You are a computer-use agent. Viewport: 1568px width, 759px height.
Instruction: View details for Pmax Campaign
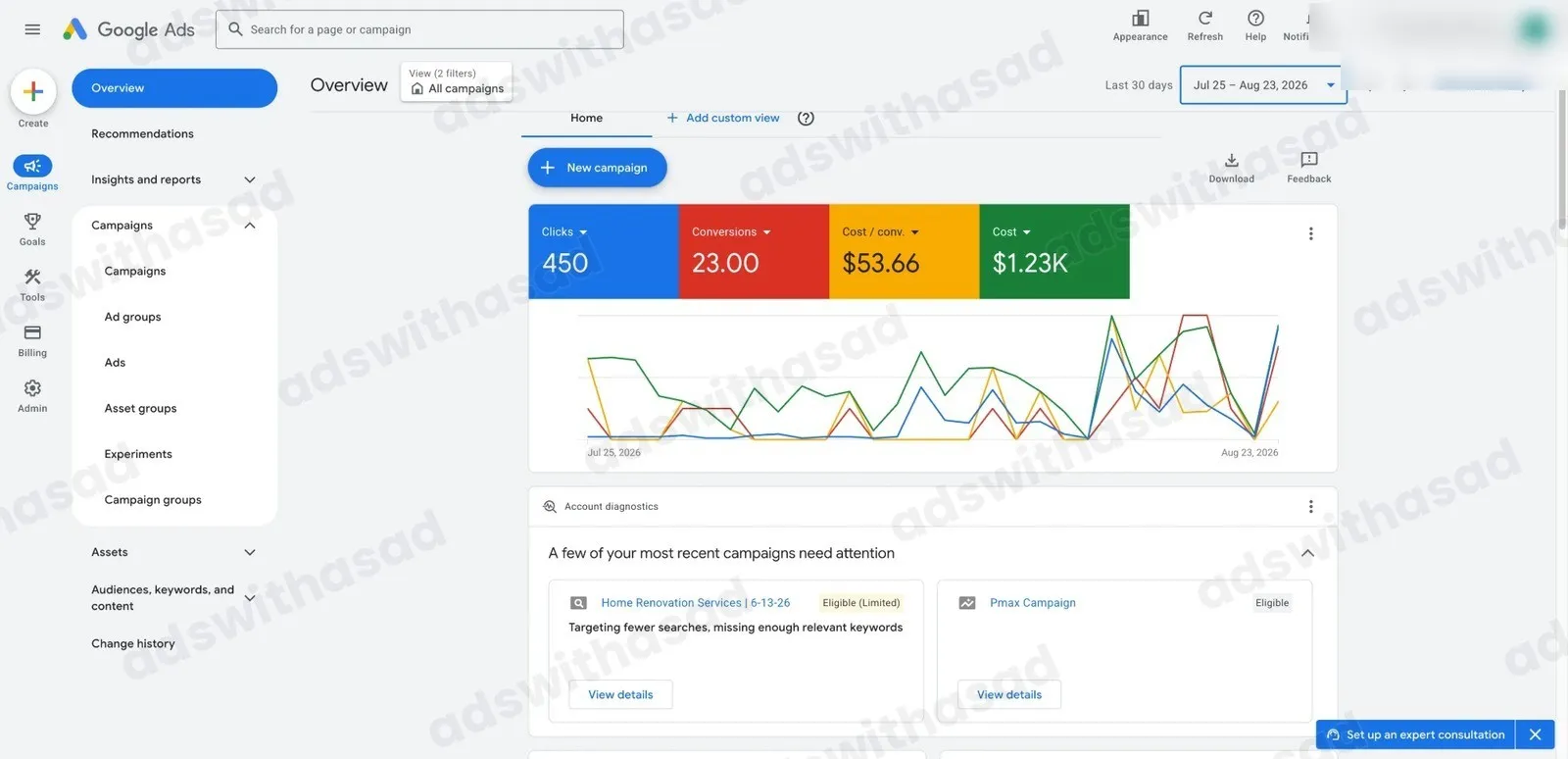pyautogui.click(x=1009, y=694)
